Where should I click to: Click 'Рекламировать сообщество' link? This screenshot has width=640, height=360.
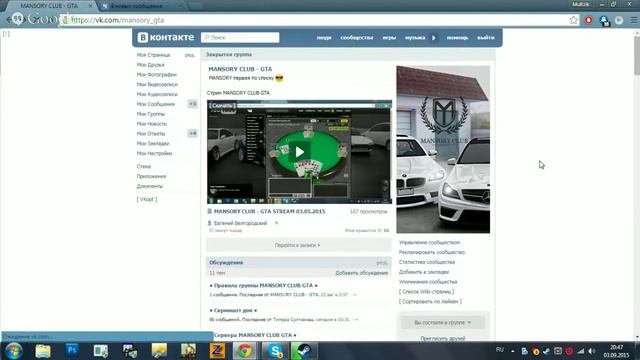[x=432, y=252]
